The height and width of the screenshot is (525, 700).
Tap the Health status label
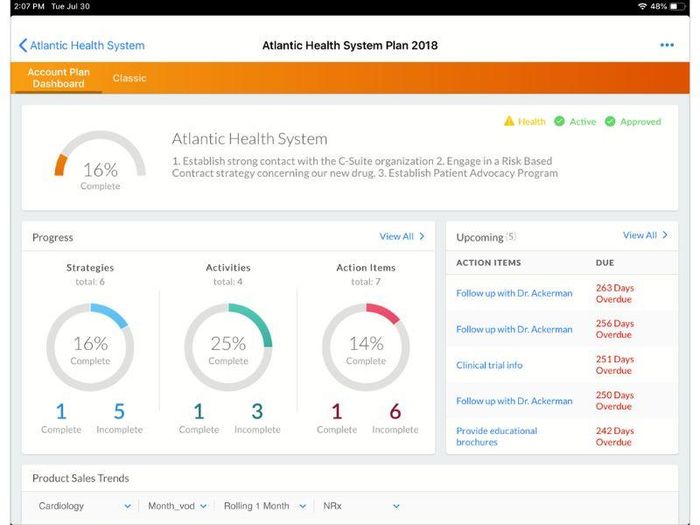click(532, 121)
